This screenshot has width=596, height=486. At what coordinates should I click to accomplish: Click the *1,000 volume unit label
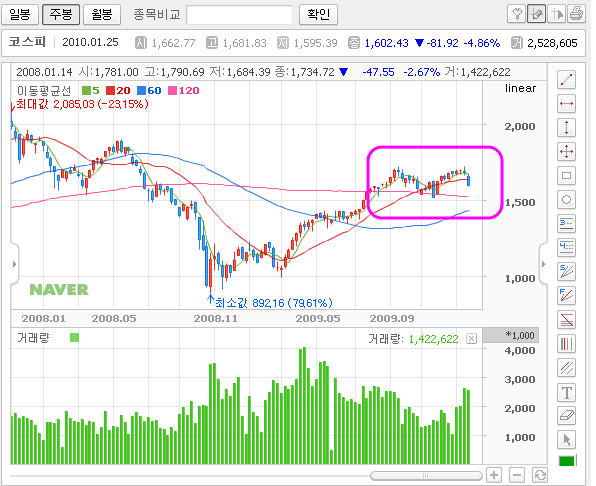pos(520,335)
